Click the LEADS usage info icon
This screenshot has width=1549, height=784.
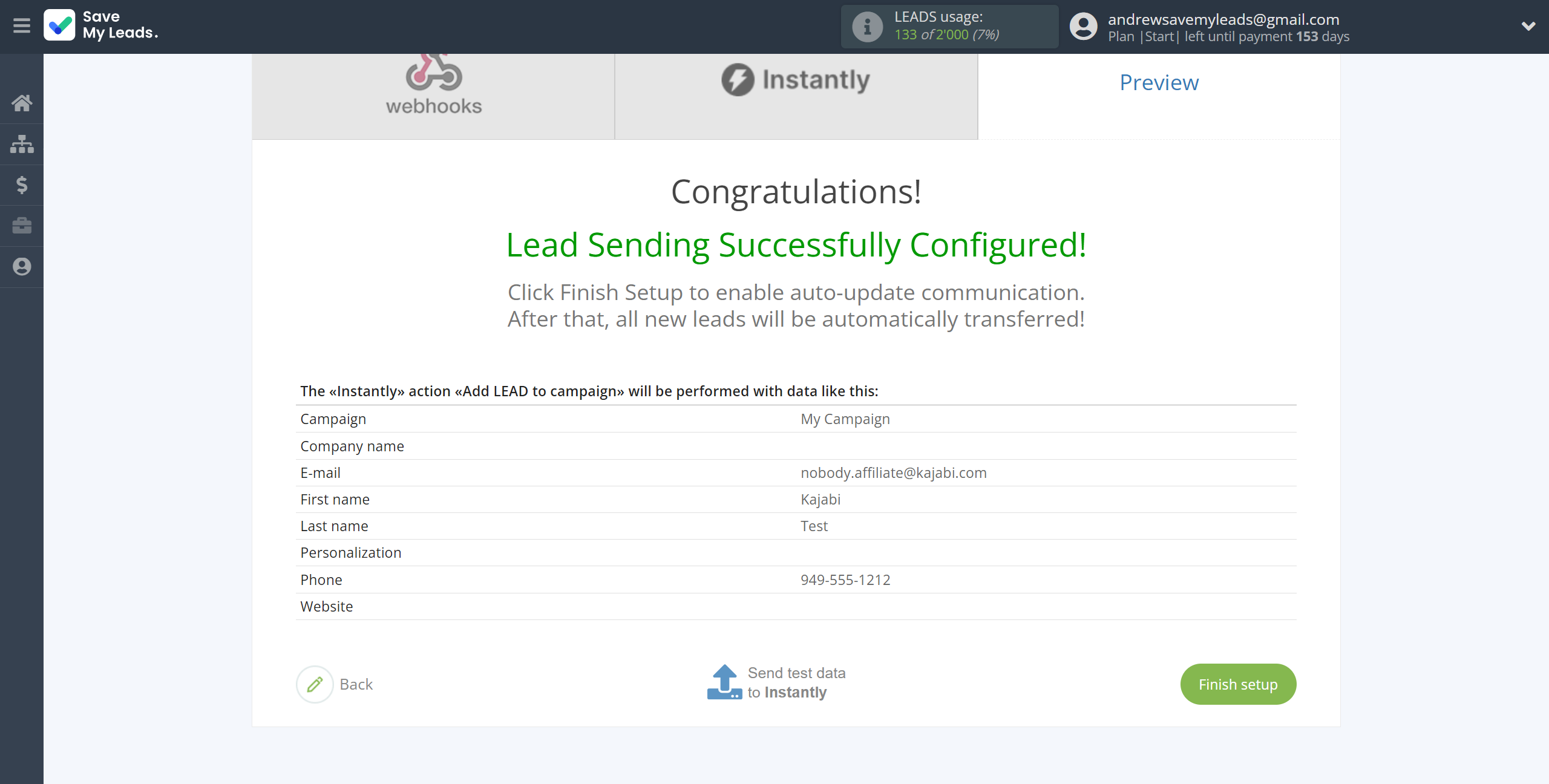coord(867,27)
